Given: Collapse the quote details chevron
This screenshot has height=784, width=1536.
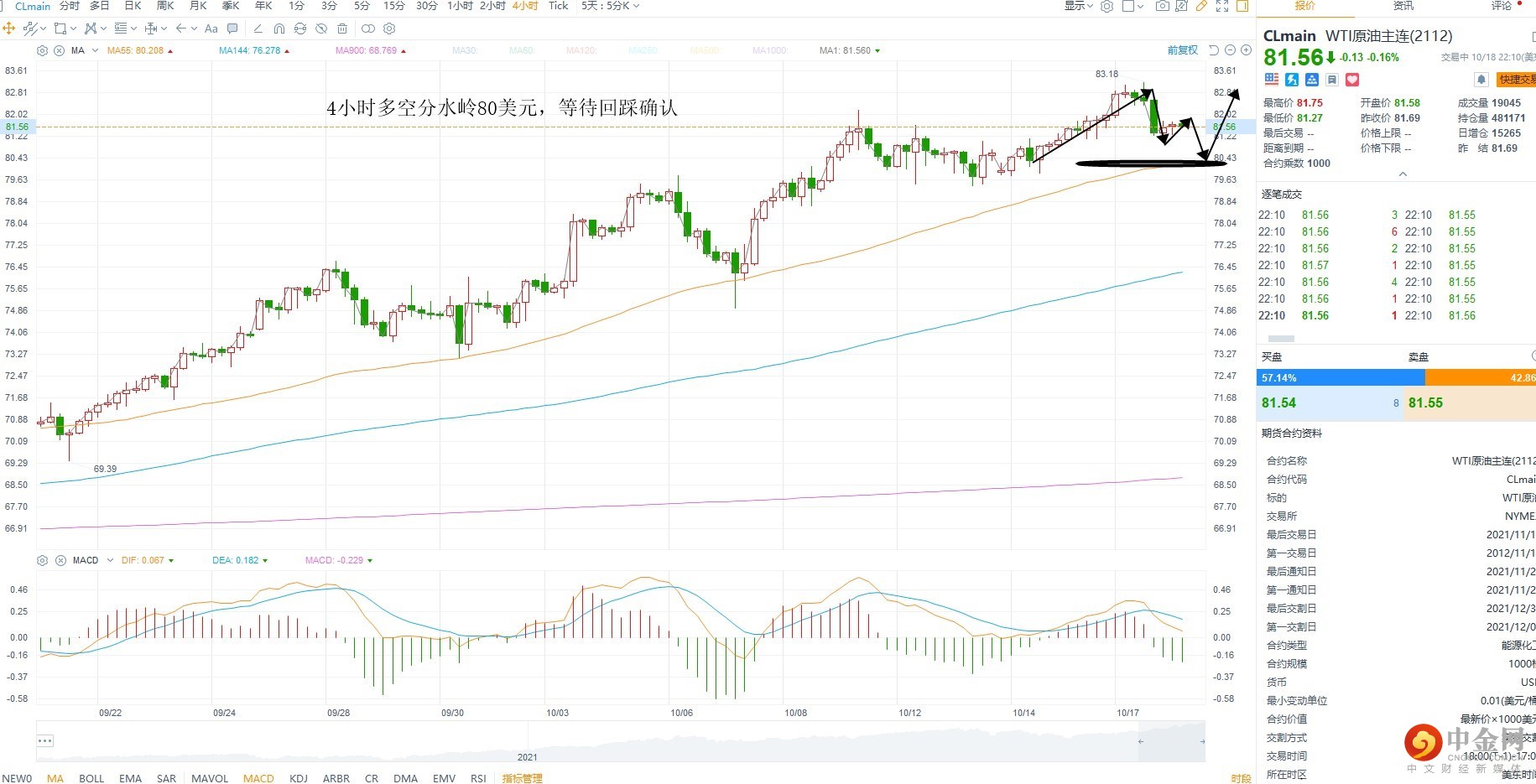Looking at the screenshot, I should point(1403,174).
